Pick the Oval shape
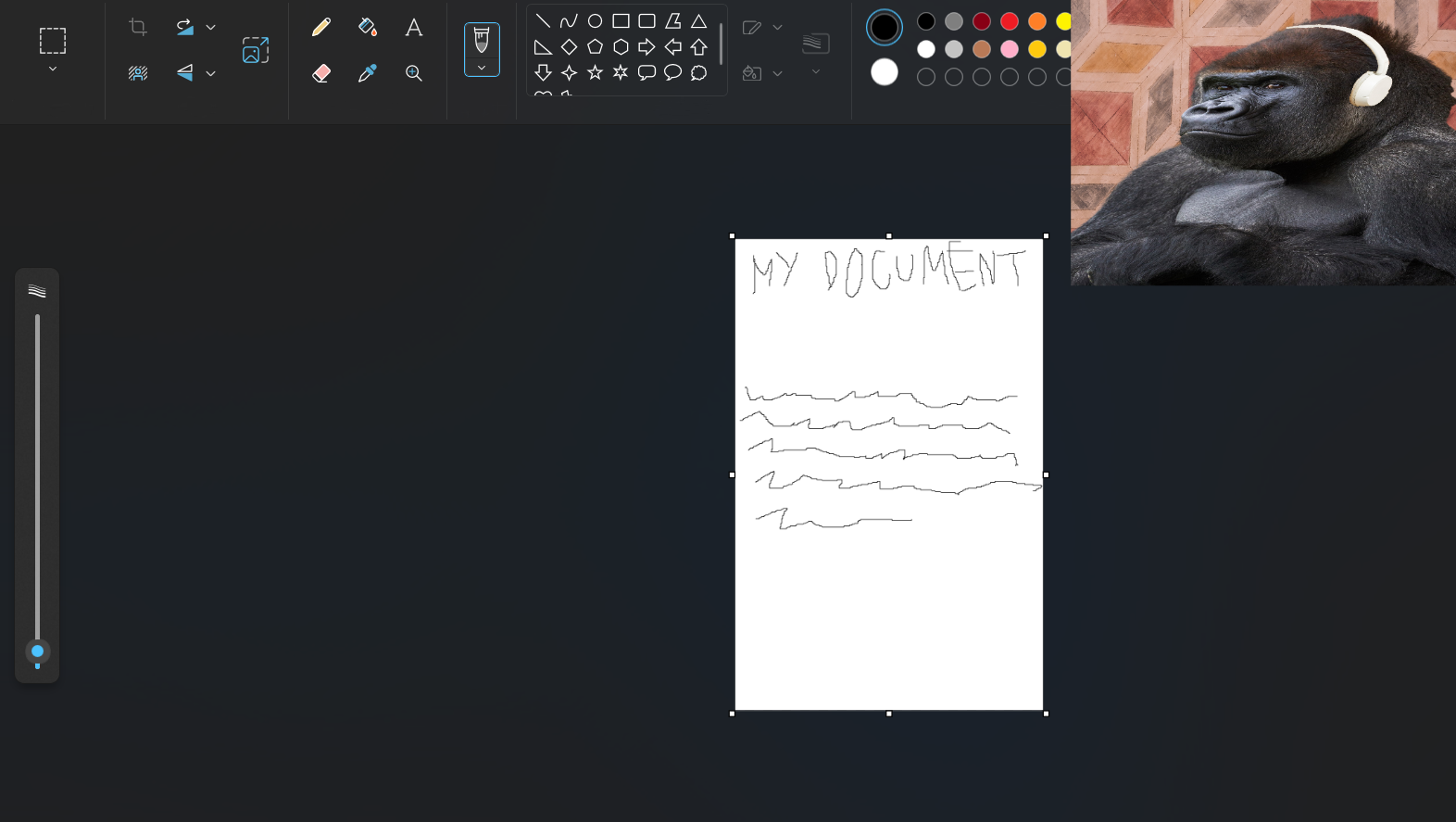The height and width of the screenshot is (822, 1456). (595, 20)
